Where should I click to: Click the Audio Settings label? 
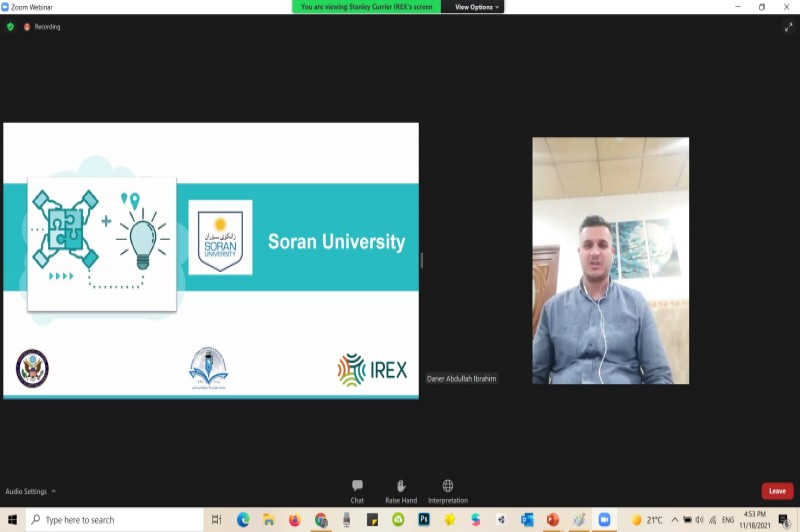click(26, 491)
